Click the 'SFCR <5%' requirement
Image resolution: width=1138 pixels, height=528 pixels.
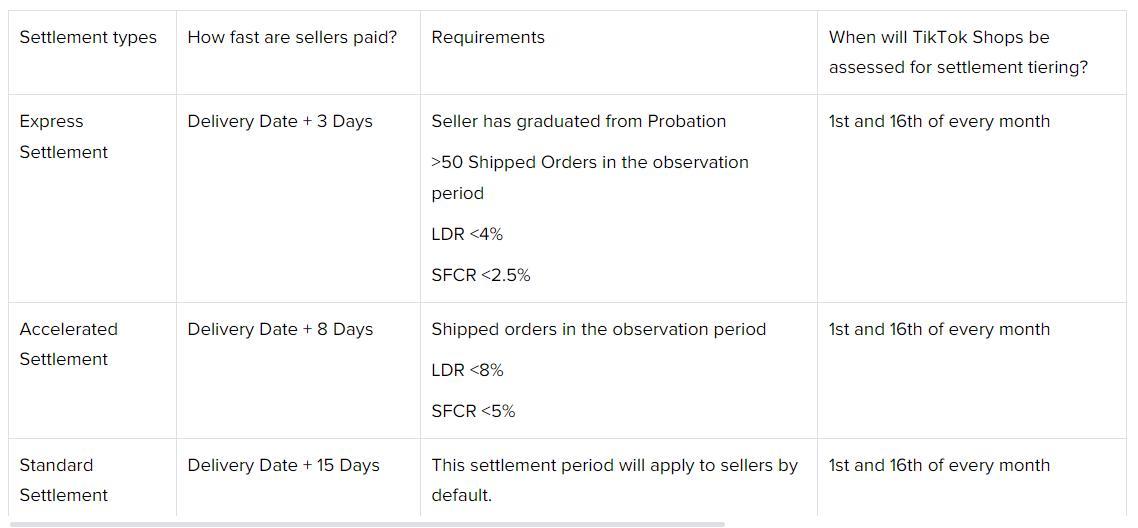pos(473,411)
